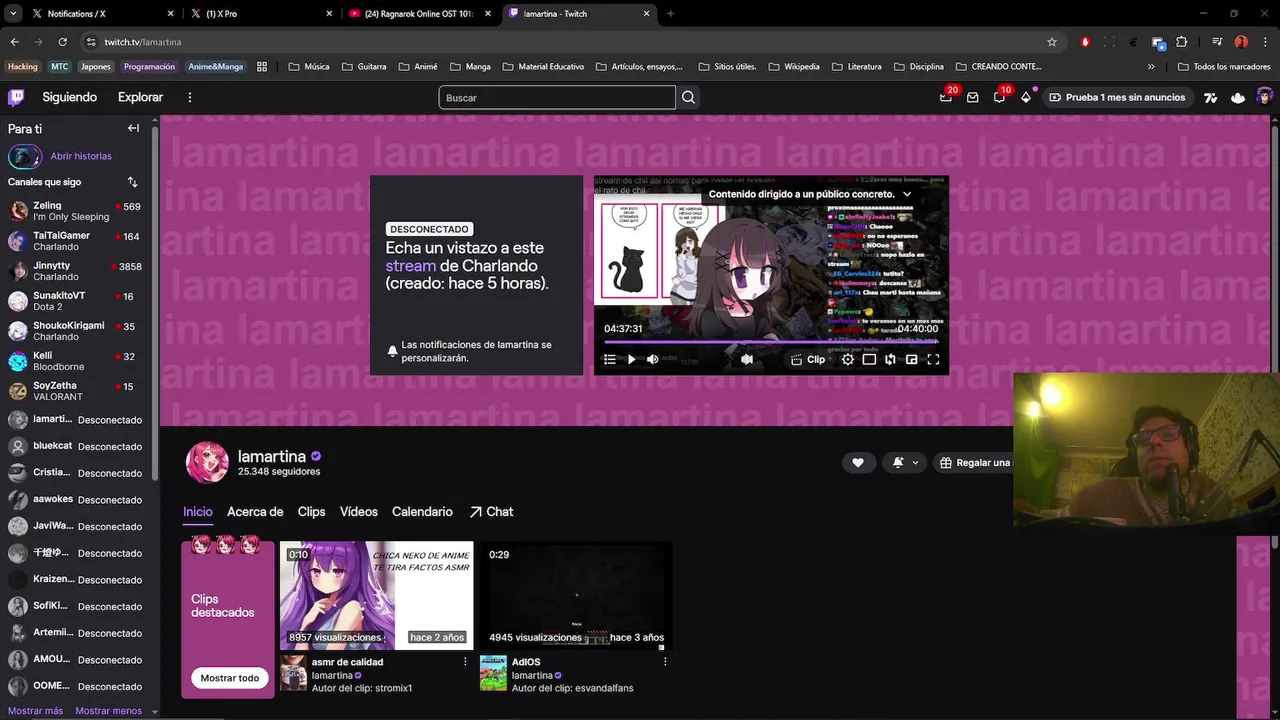Image resolution: width=1280 pixels, height=720 pixels.
Task: Go to Siguiendo in the top nav
Action: click(x=70, y=97)
